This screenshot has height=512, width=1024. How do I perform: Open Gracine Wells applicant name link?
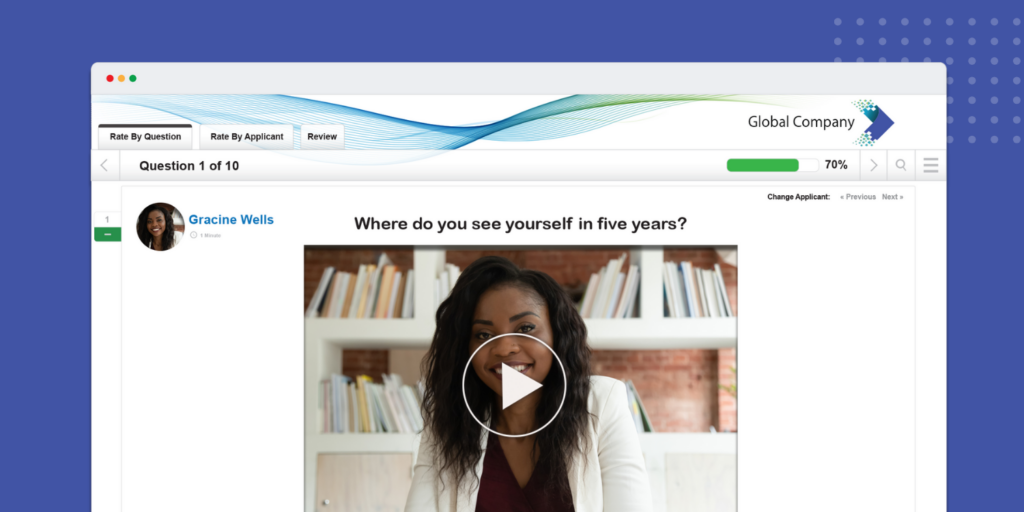click(x=231, y=220)
